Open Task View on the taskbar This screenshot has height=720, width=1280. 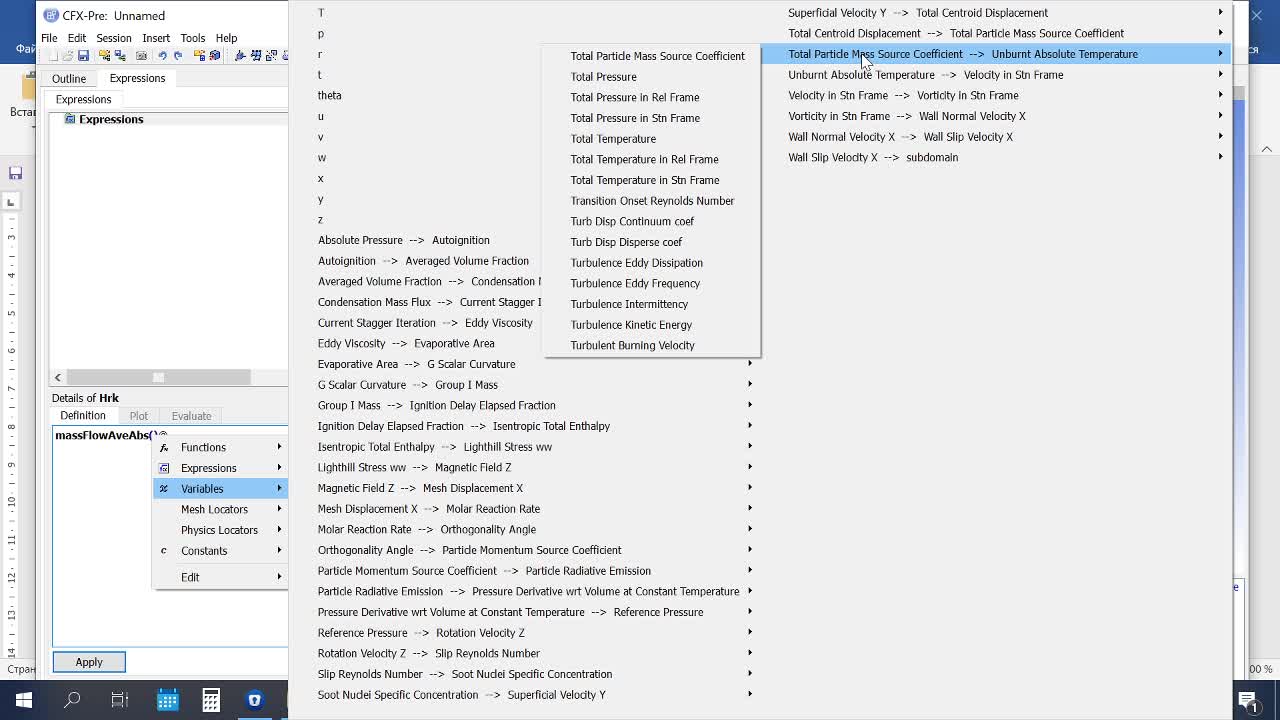(x=120, y=700)
